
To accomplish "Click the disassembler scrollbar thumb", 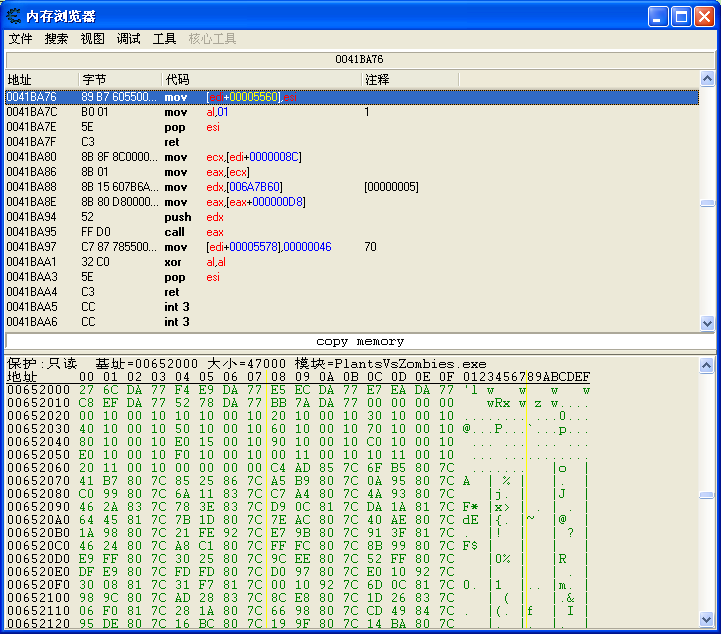I will click(x=707, y=203).
